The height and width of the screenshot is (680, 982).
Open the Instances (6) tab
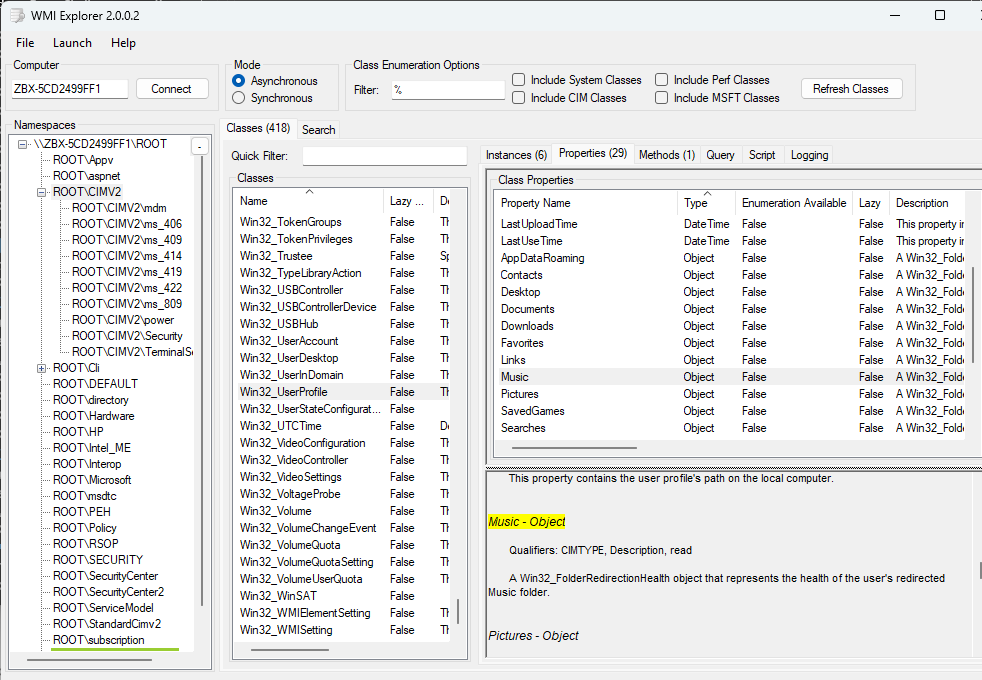point(516,155)
